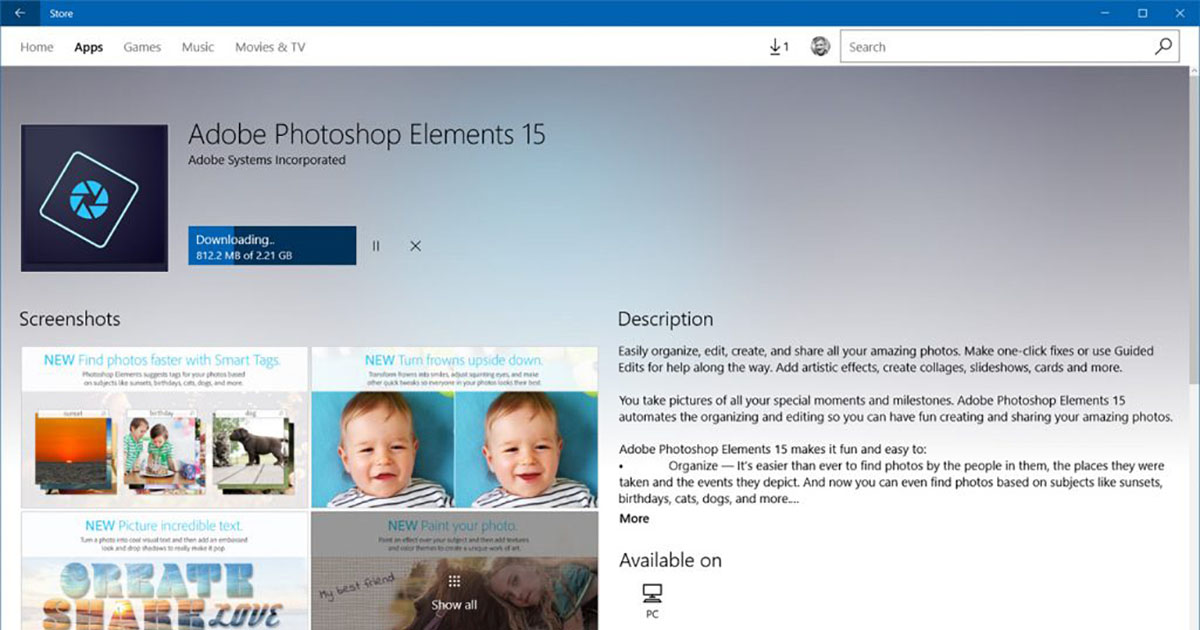Show all screenshots
Image resolution: width=1200 pixels, height=630 pixels.
coord(454,592)
